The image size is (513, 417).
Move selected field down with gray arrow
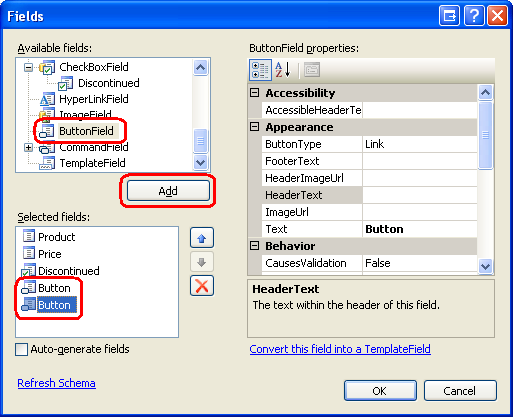202,262
